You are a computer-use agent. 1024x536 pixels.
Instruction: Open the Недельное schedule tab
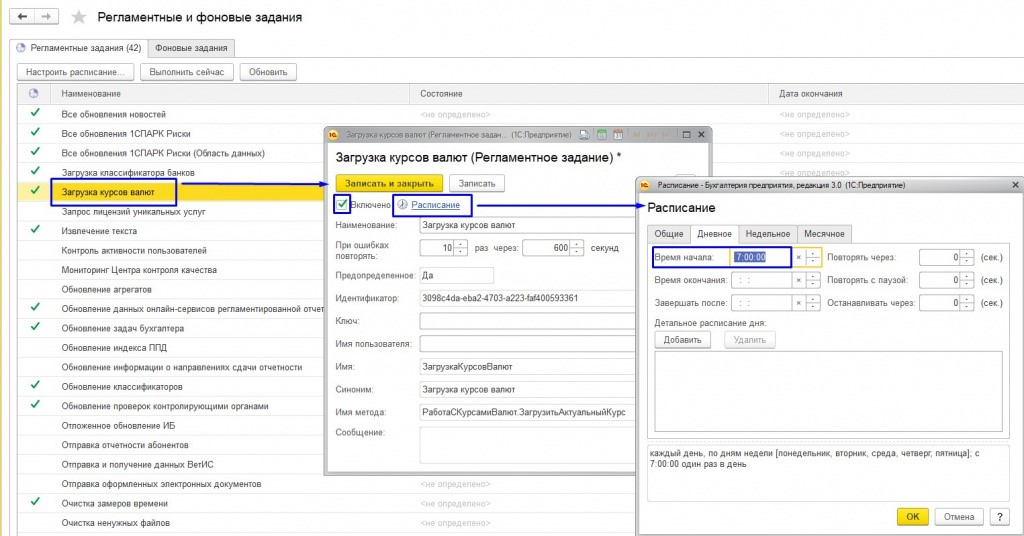pyautogui.click(x=769, y=233)
